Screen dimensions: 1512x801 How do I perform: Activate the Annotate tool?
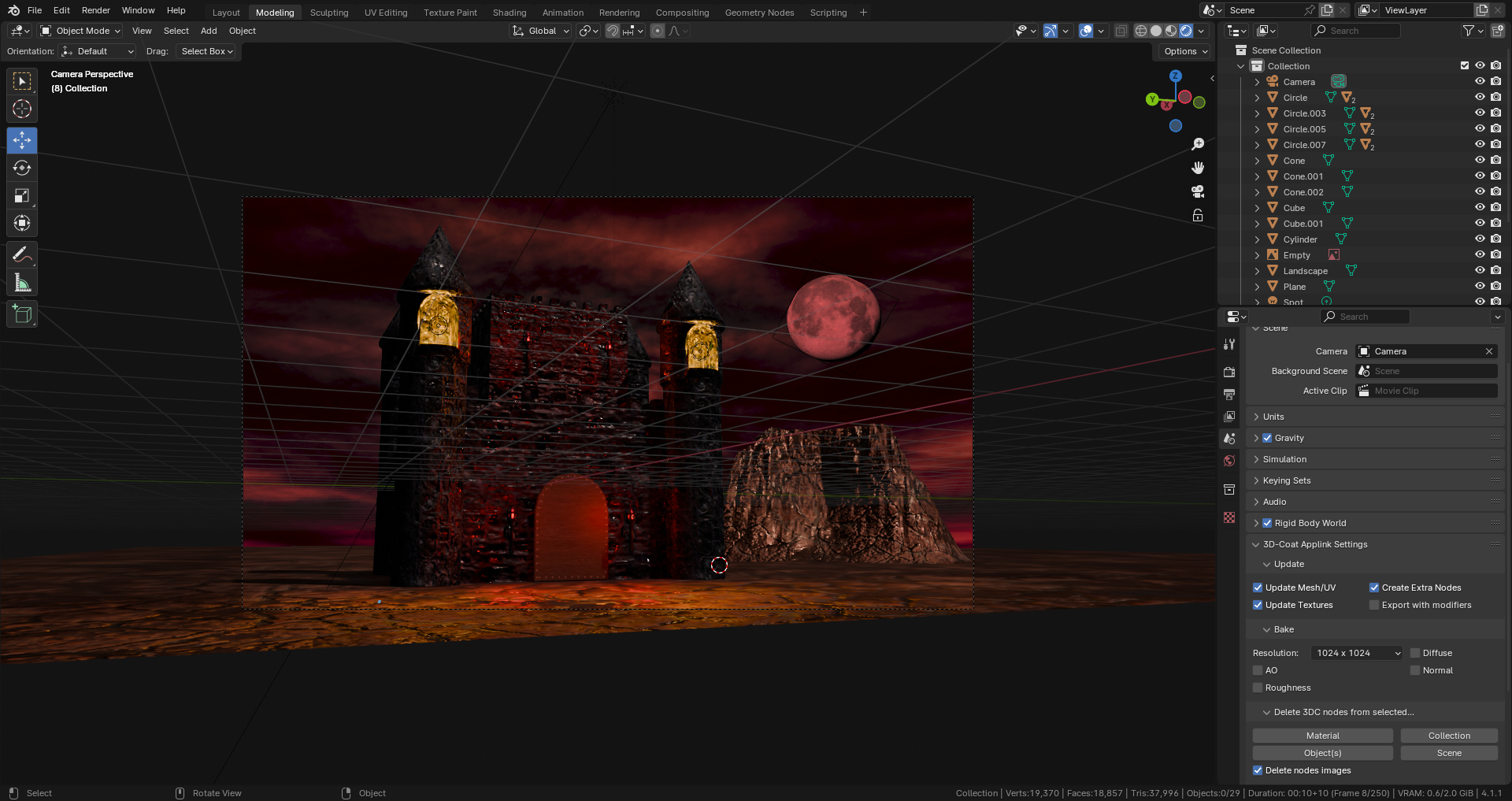click(x=22, y=254)
